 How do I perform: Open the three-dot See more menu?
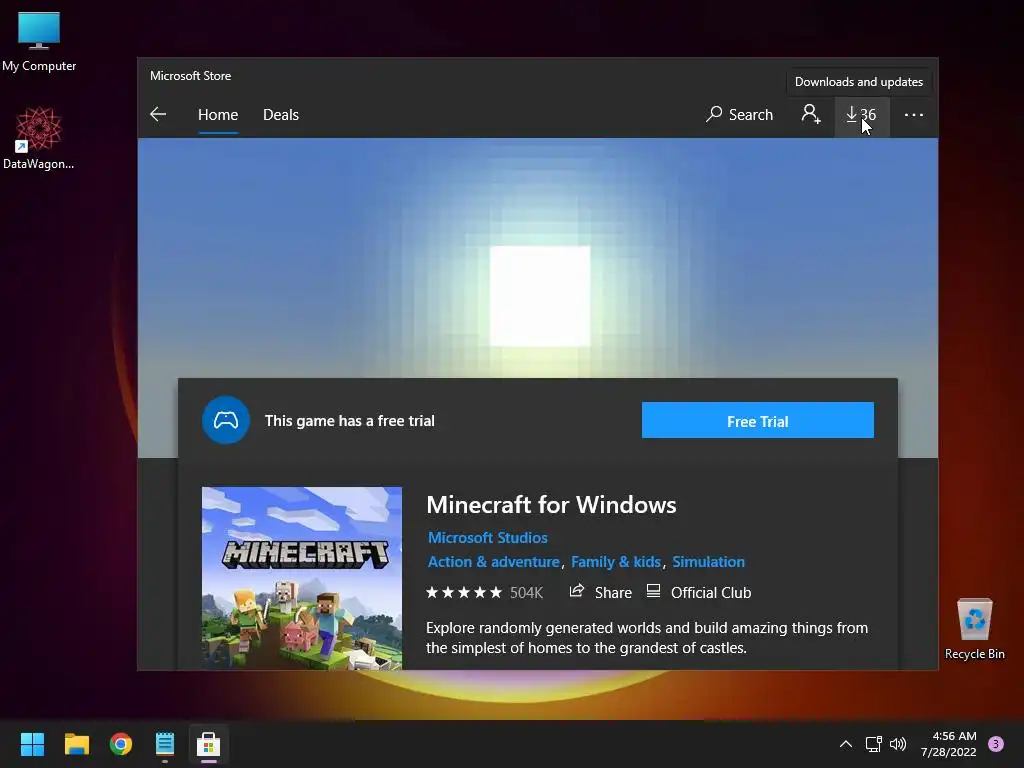[x=914, y=115]
